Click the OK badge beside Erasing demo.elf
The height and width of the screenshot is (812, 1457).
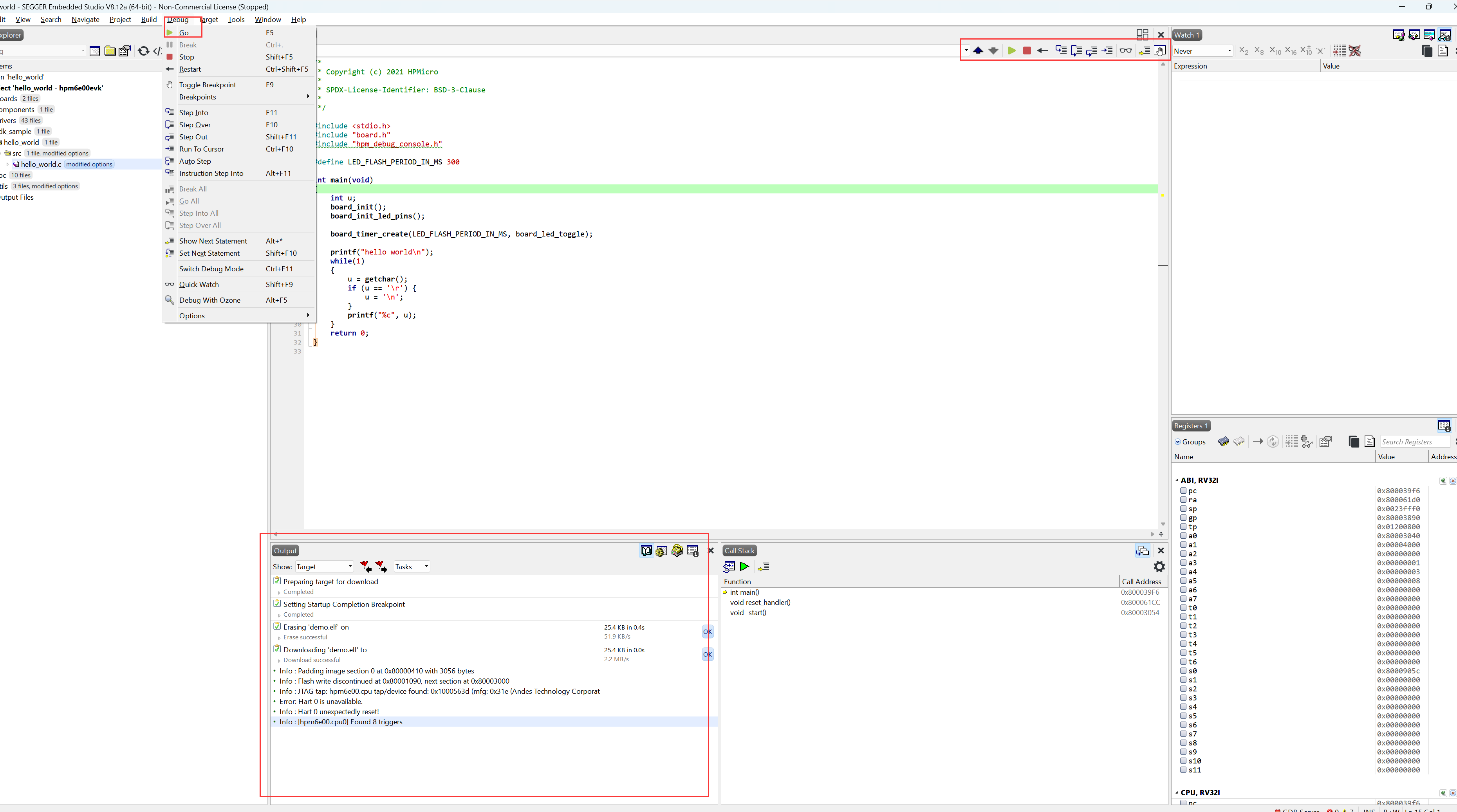(x=707, y=632)
